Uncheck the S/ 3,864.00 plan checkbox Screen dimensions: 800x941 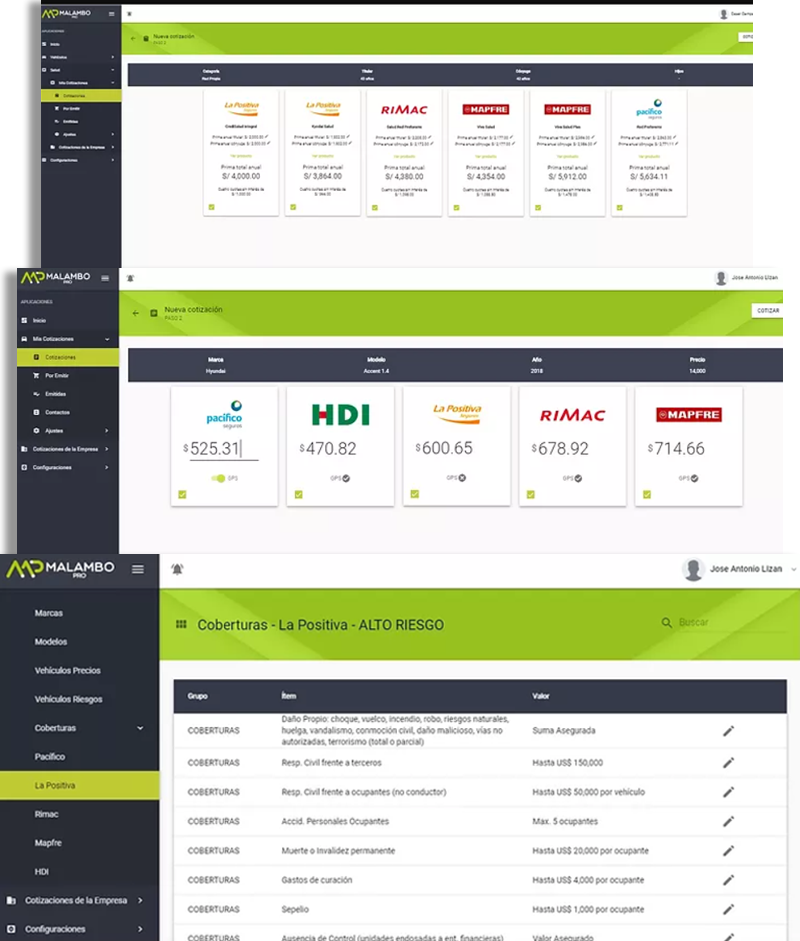pos(293,207)
